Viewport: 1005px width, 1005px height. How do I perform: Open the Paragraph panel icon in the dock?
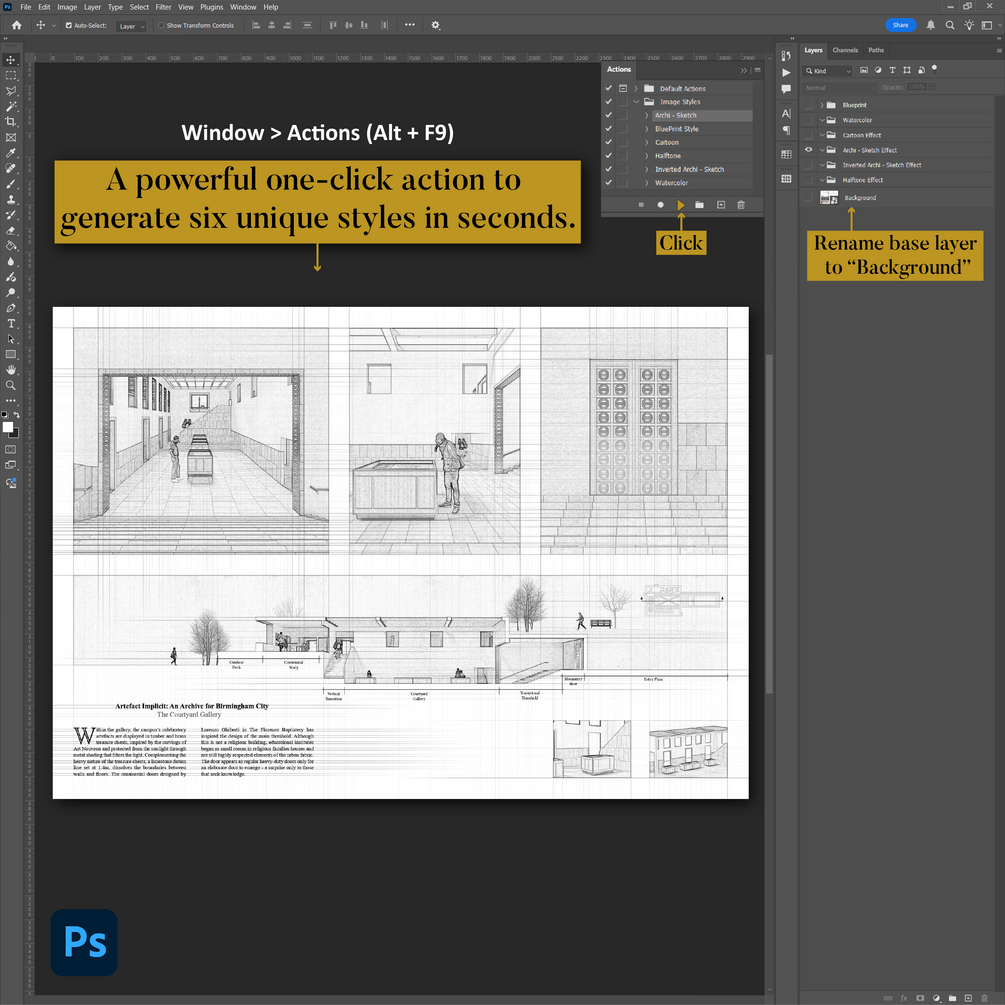point(786,130)
